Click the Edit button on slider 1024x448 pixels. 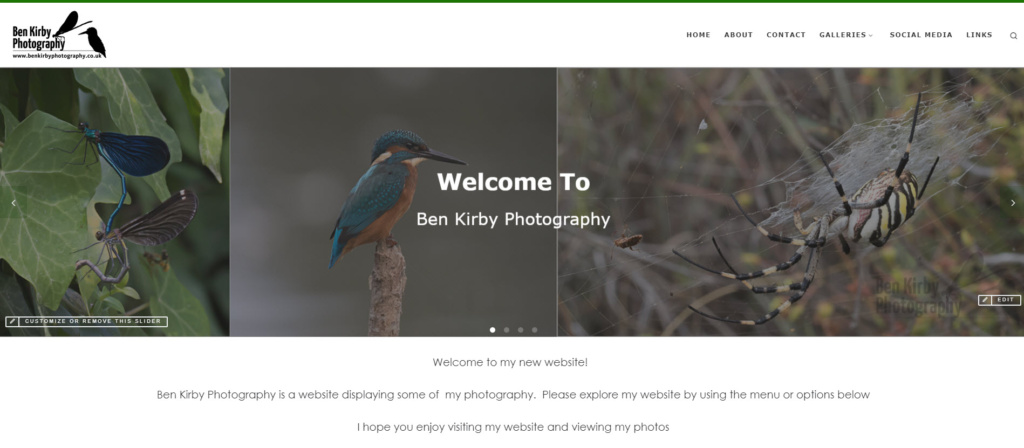click(x=1006, y=300)
